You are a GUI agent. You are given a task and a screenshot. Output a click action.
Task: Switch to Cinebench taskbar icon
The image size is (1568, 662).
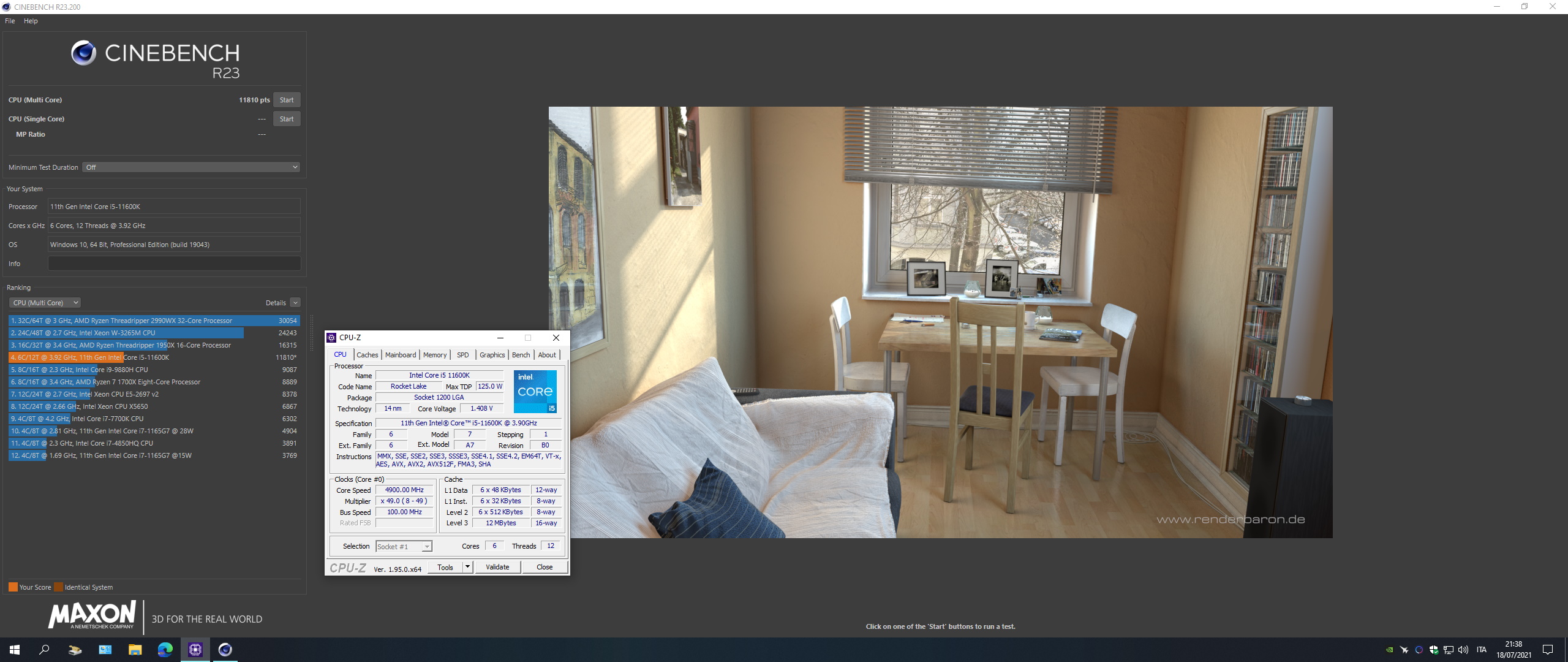pos(225,650)
